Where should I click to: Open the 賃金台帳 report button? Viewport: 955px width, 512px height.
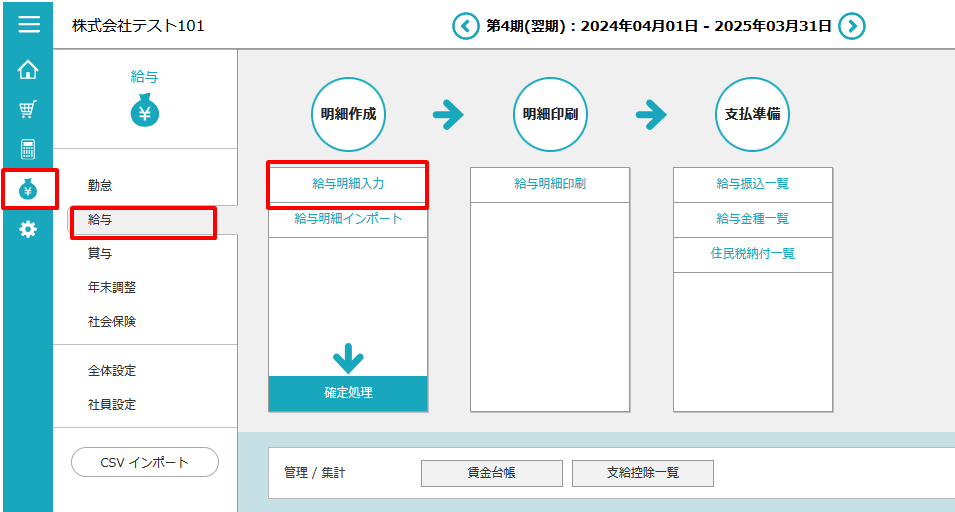[x=491, y=473]
